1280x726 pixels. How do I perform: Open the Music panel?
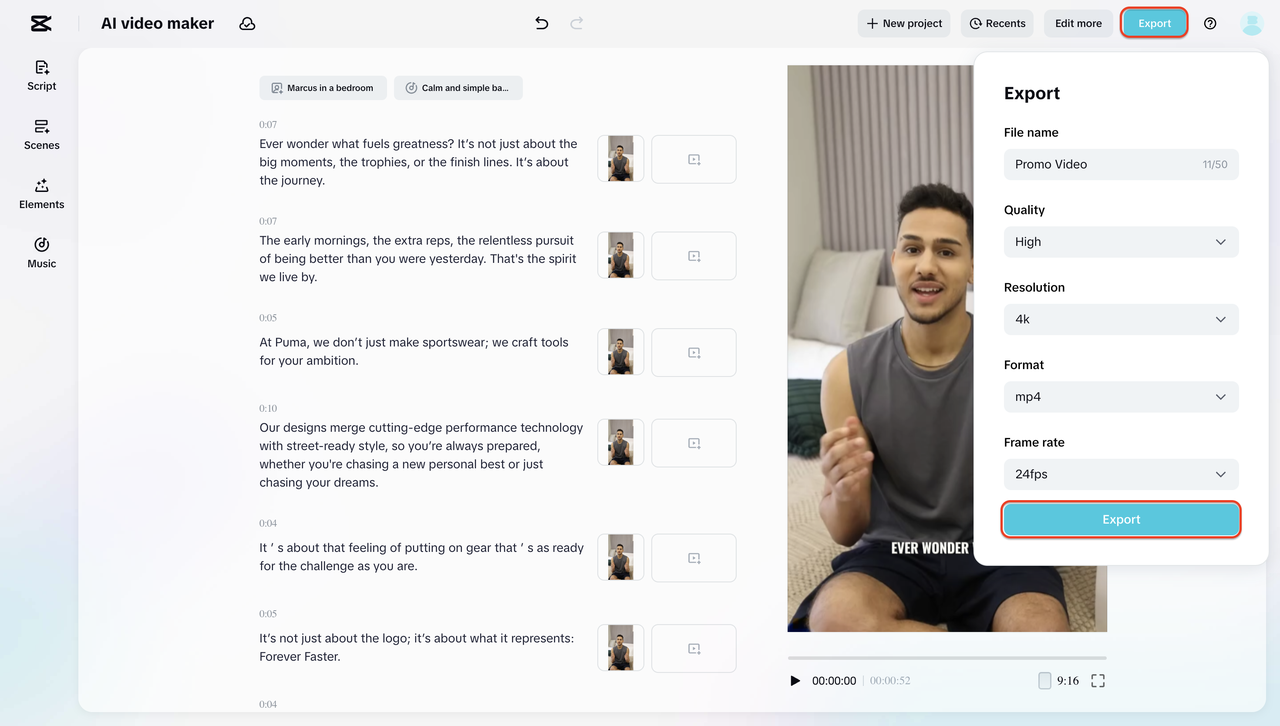(x=41, y=252)
